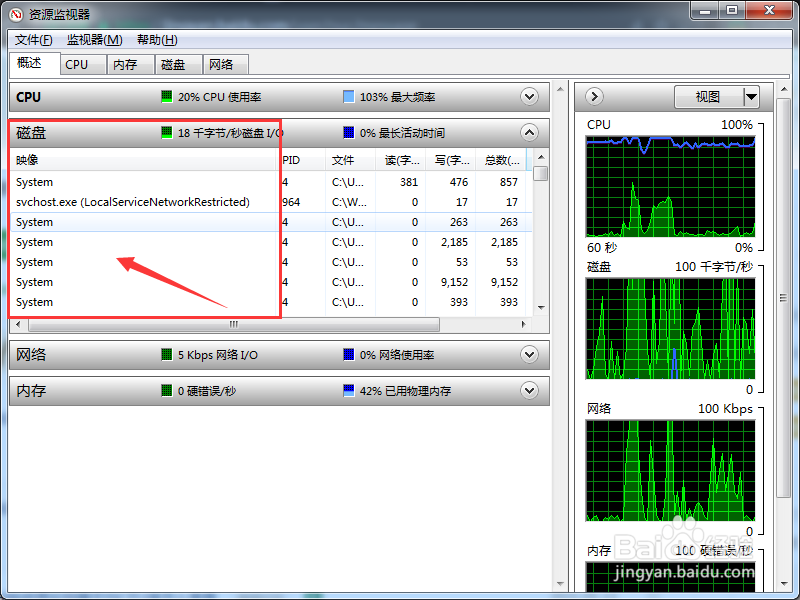Open the 帮助(H) menu
This screenshot has width=800, height=600.
pyautogui.click(x=157, y=40)
